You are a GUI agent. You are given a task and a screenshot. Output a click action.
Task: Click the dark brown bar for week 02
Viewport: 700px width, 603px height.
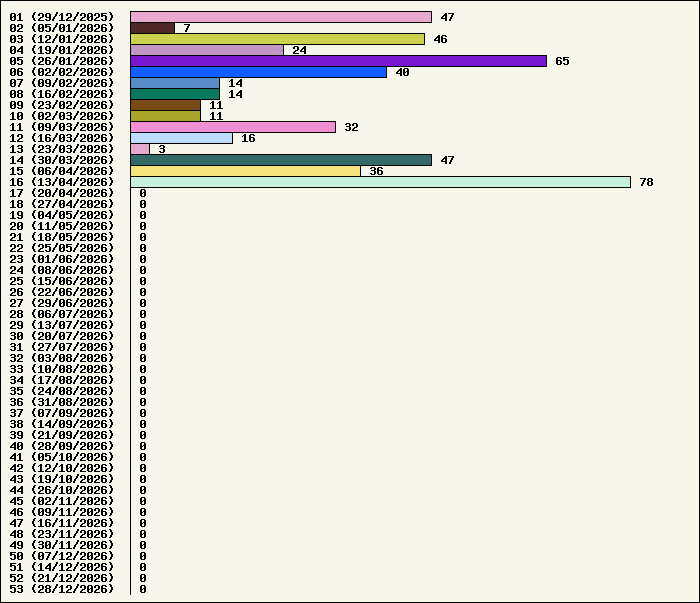(x=152, y=28)
